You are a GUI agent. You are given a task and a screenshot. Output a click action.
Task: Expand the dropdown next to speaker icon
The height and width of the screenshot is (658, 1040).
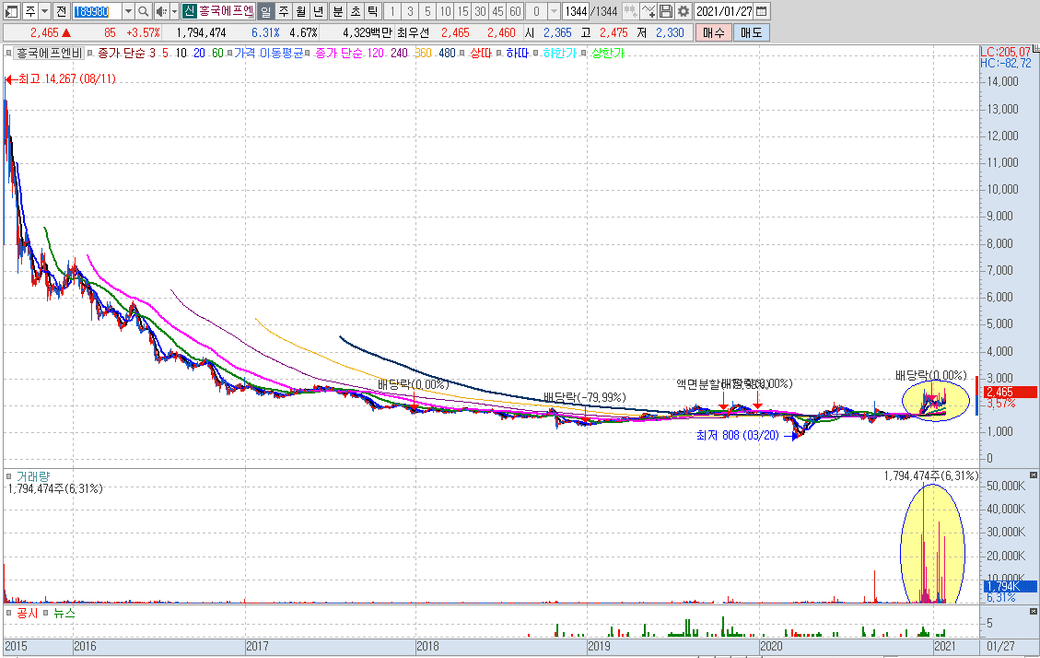click(173, 11)
